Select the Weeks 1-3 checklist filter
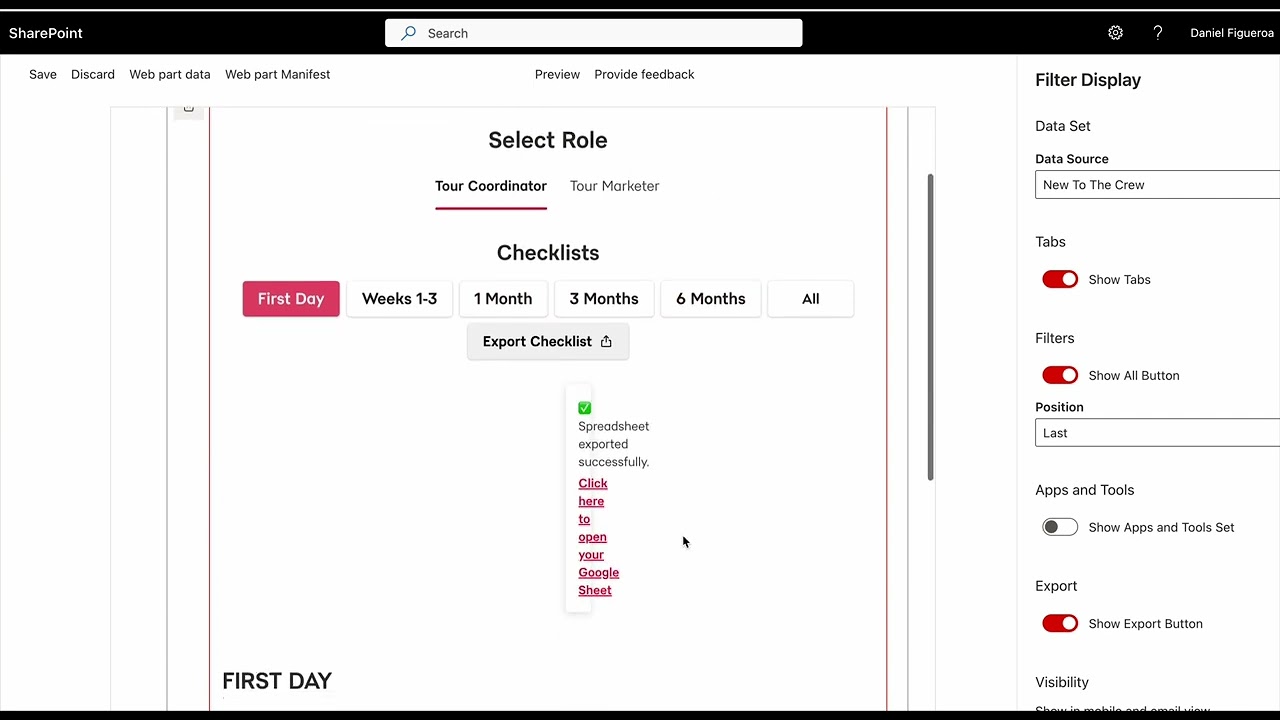Viewport: 1280px width, 720px height. 399,299
